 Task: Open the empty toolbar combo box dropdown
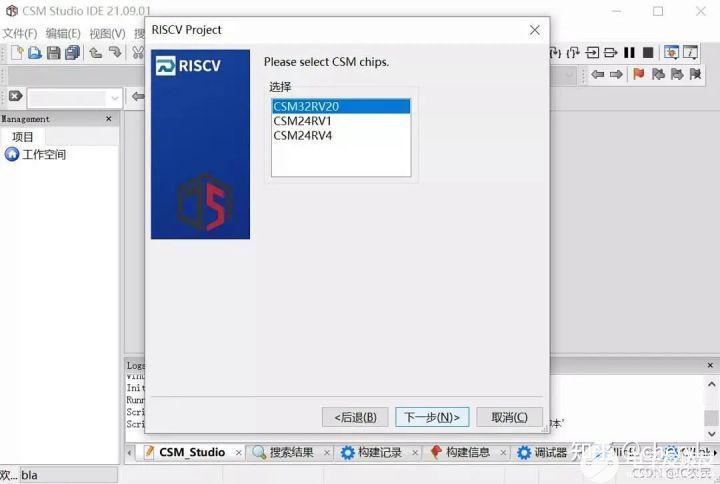(x=115, y=98)
